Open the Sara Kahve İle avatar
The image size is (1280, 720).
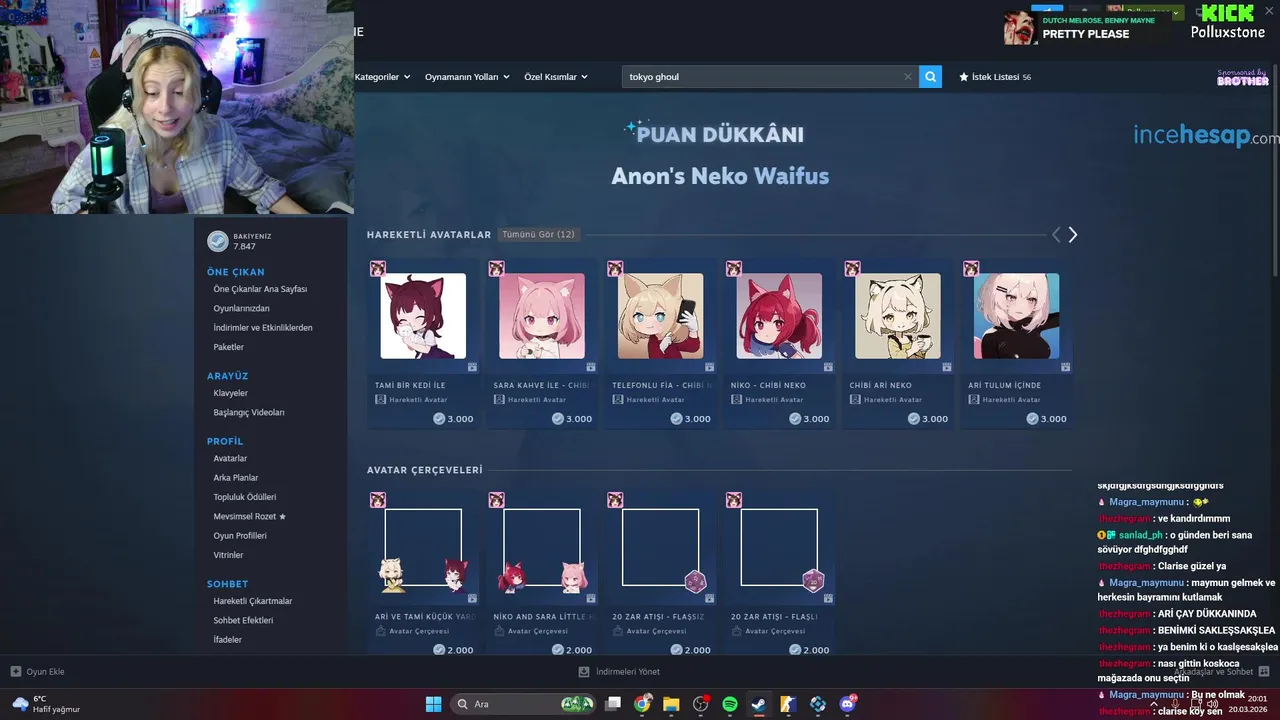[x=542, y=344]
